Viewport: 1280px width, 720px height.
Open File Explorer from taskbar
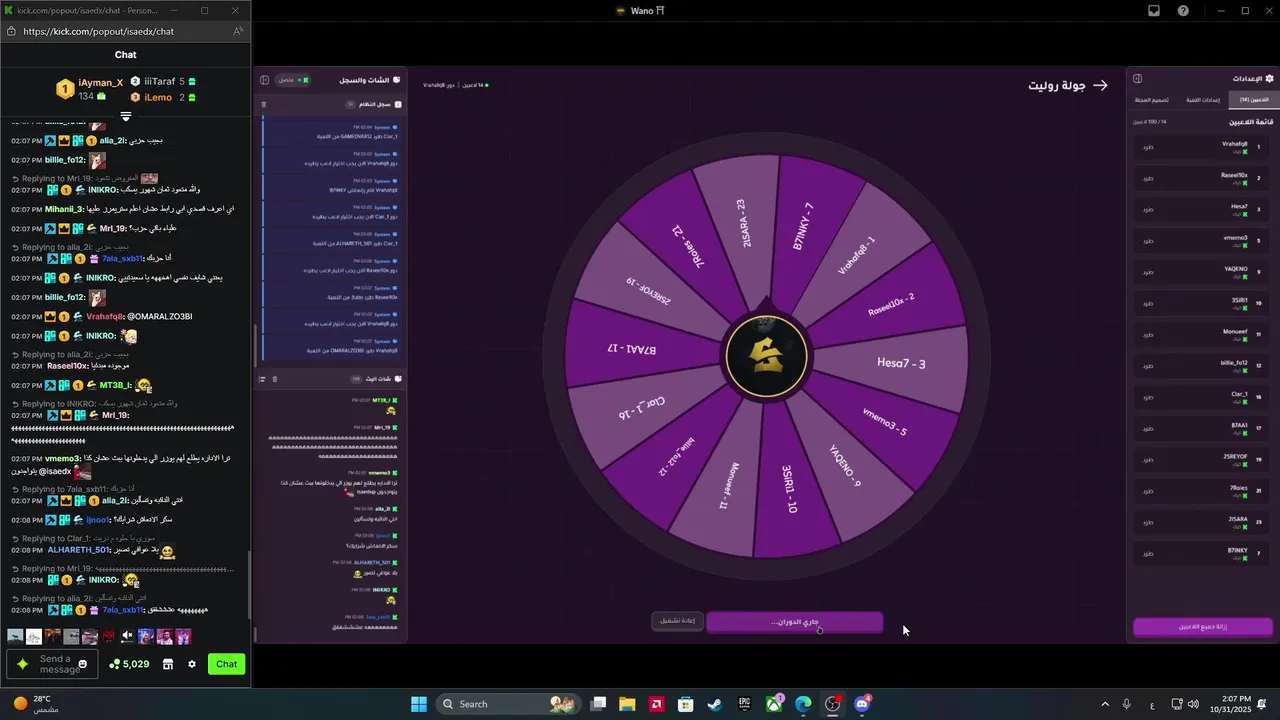point(627,704)
